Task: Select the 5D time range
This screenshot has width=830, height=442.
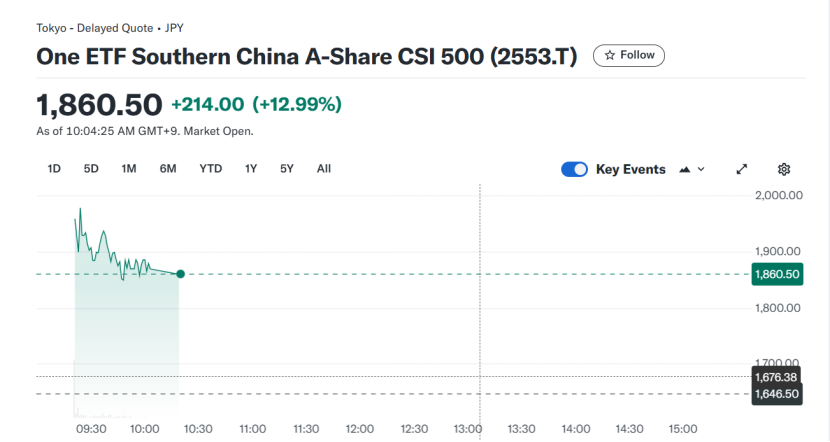Action: [x=91, y=169]
